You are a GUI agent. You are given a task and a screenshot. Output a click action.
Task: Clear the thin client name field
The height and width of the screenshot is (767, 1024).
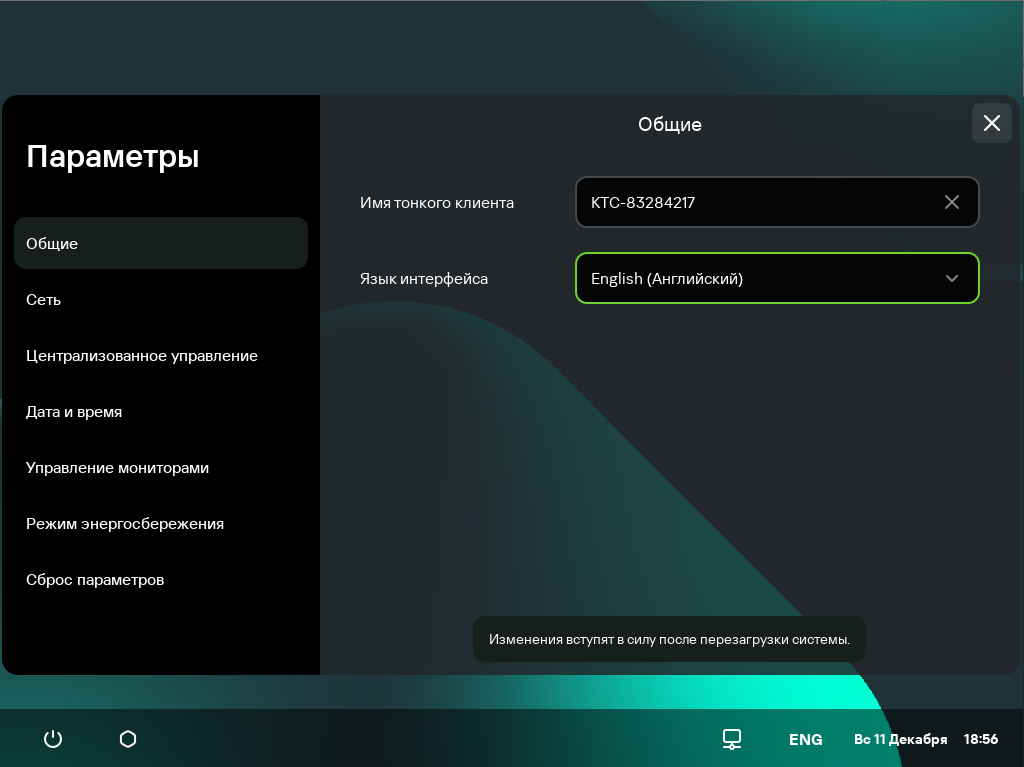pos(951,202)
